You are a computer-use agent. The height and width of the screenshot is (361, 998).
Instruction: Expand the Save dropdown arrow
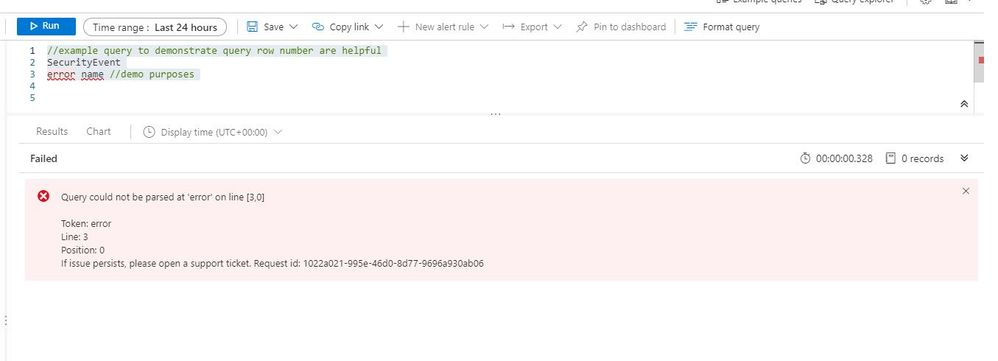[x=293, y=27]
